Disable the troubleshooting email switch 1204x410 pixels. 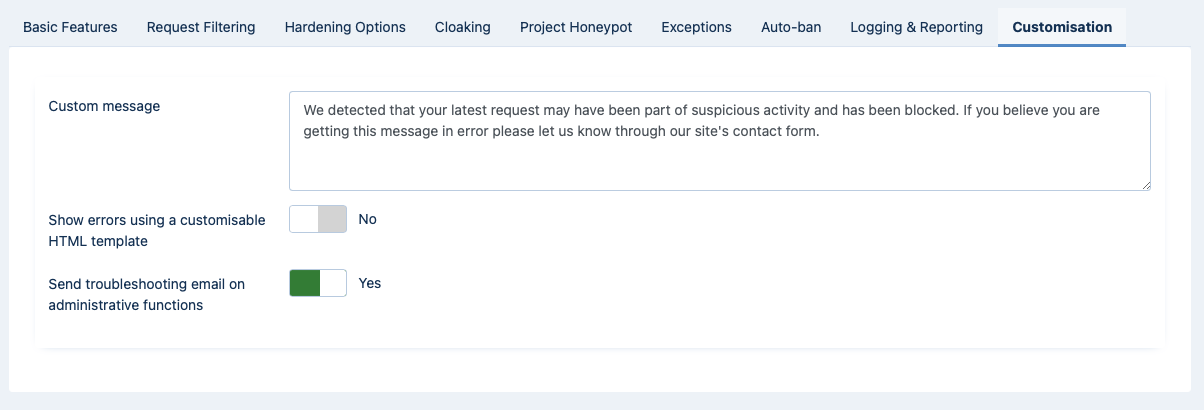point(318,283)
